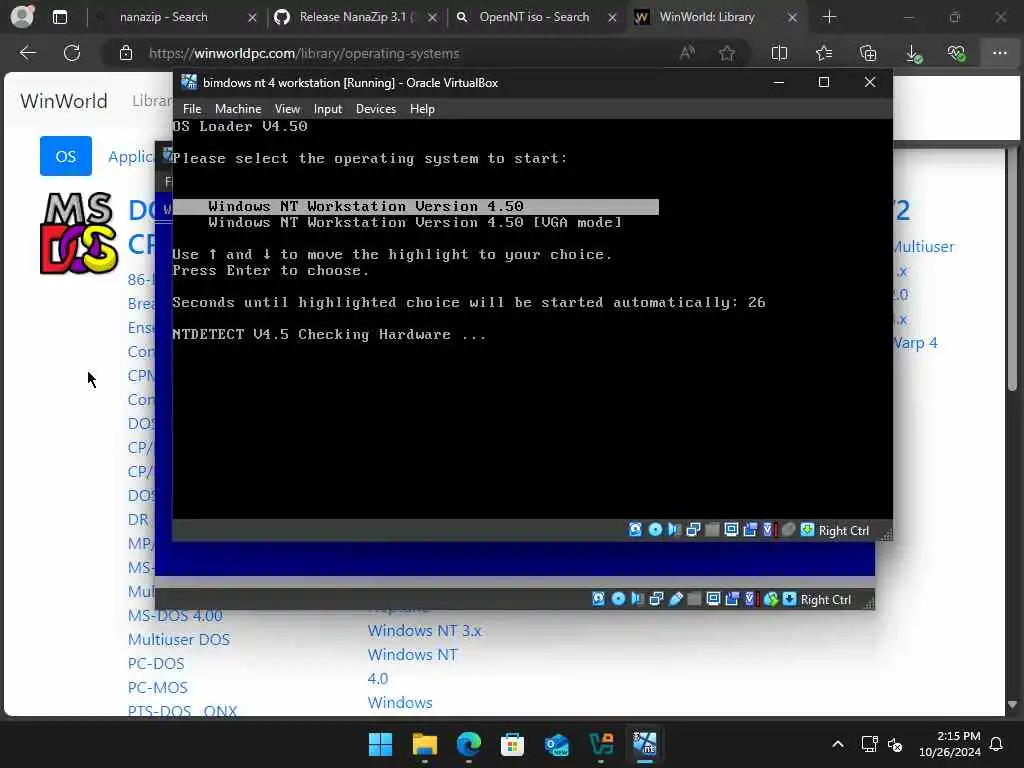
Task: Select the blue OS button on WinWorld
Action: (65, 156)
